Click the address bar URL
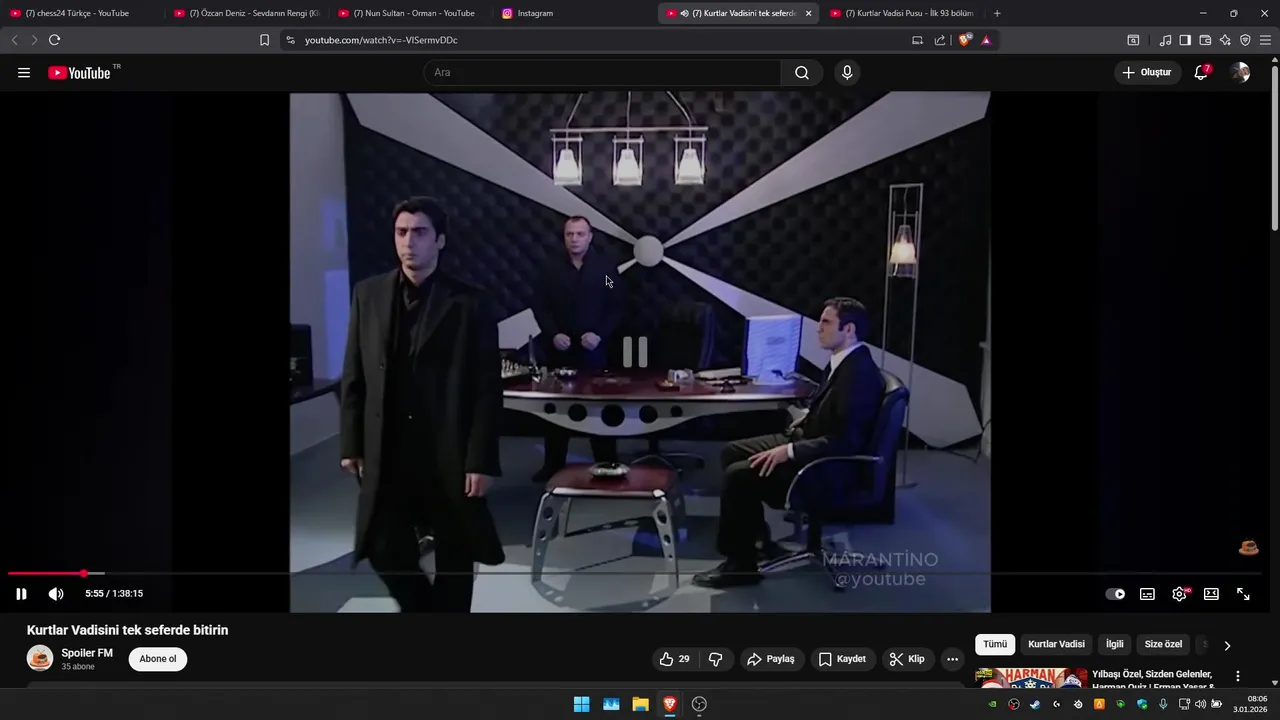 pos(381,40)
